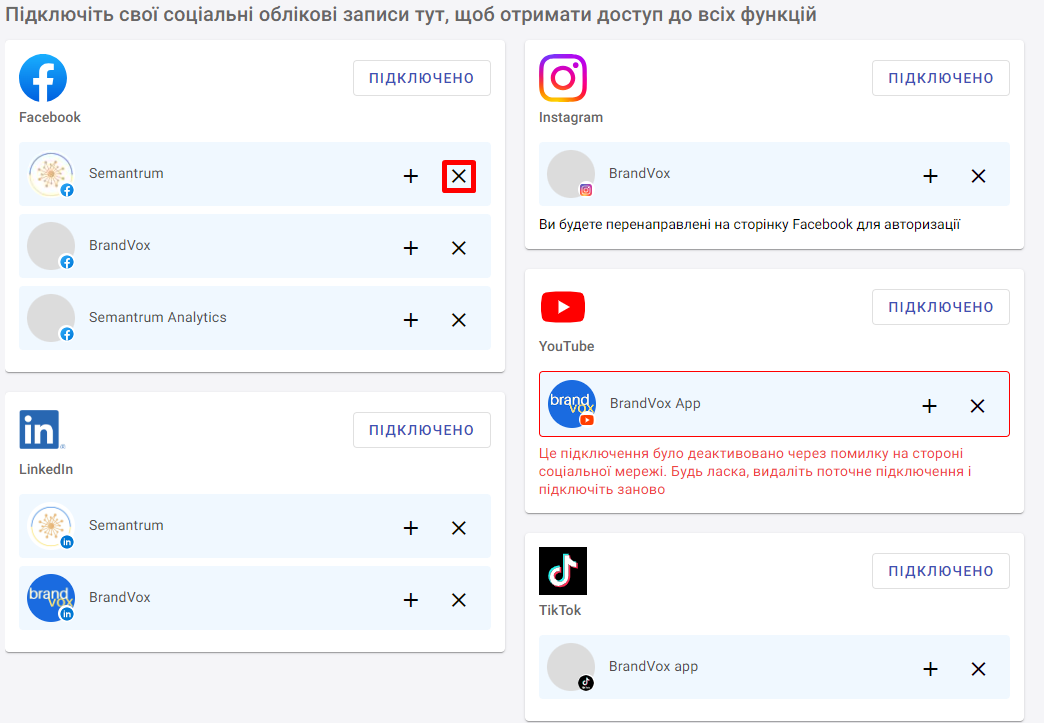Remove TikTok BrandVox app connection

click(x=978, y=669)
